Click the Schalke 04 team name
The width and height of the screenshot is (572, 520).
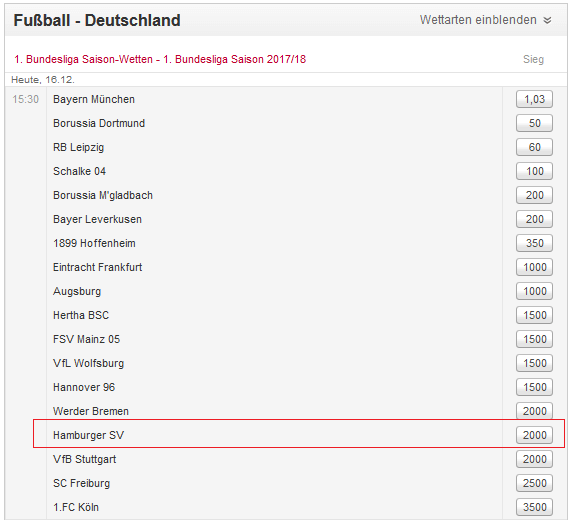[79, 171]
